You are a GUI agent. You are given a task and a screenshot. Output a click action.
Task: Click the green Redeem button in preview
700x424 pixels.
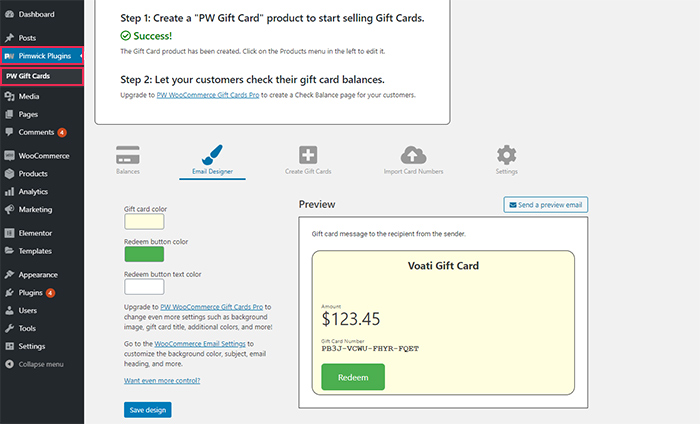[x=353, y=377]
